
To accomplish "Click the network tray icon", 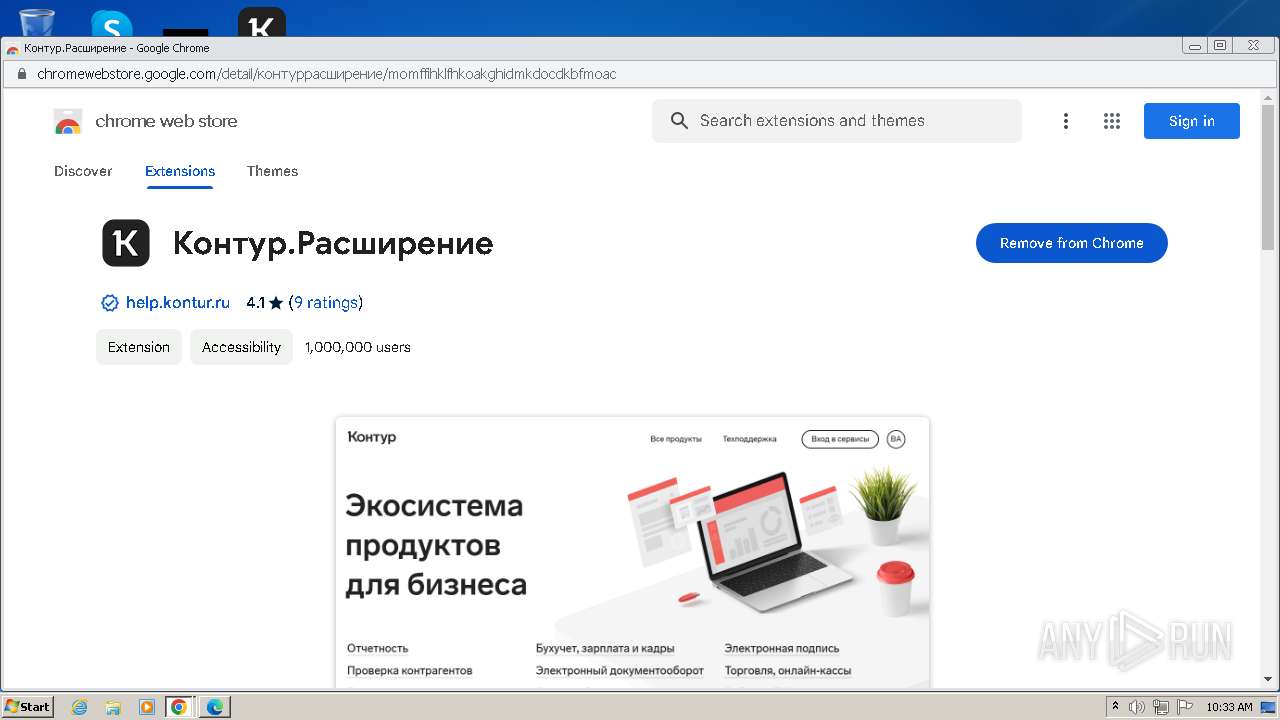I will tap(1161, 707).
